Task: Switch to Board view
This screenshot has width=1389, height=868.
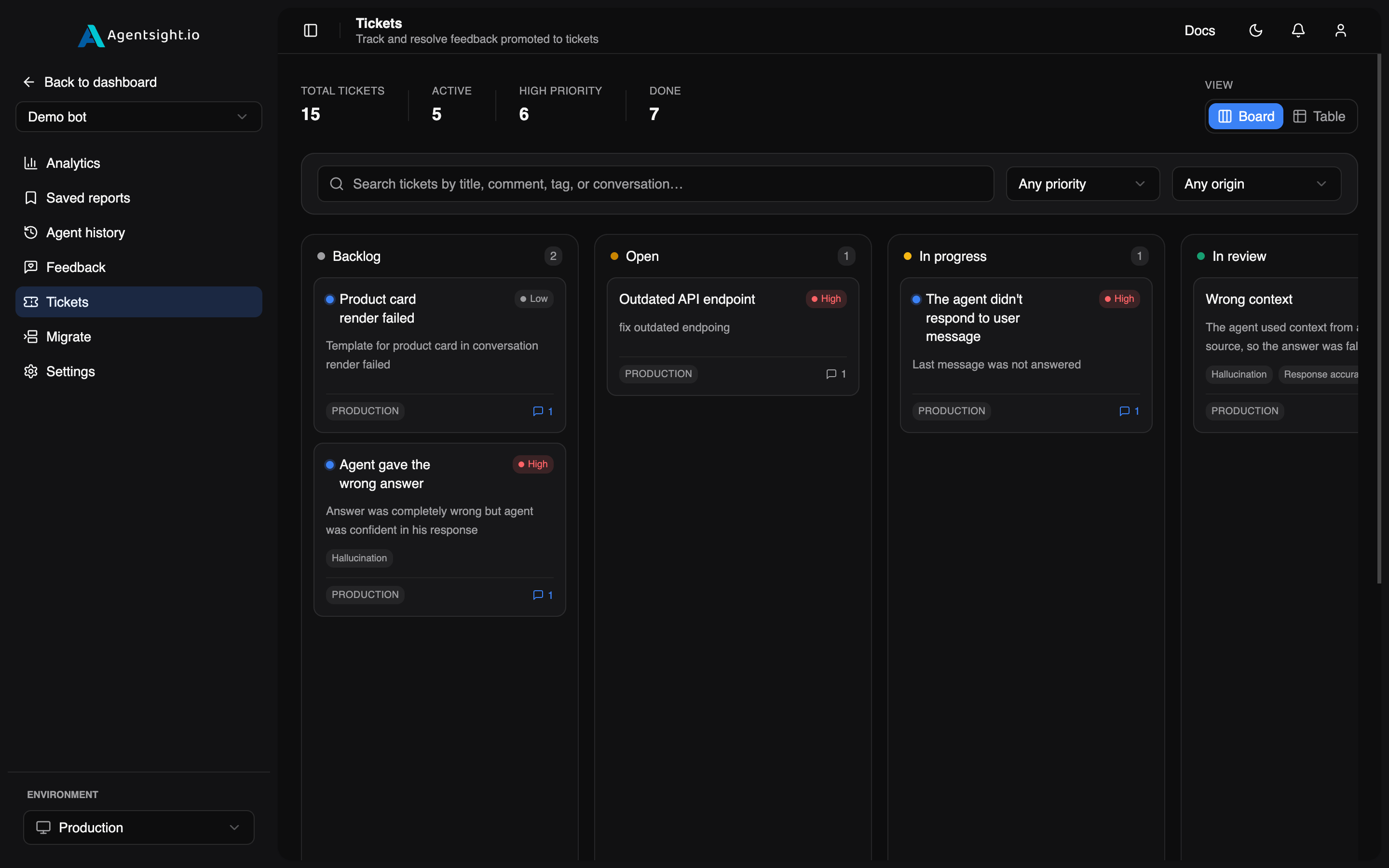Action: pos(1245,117)
